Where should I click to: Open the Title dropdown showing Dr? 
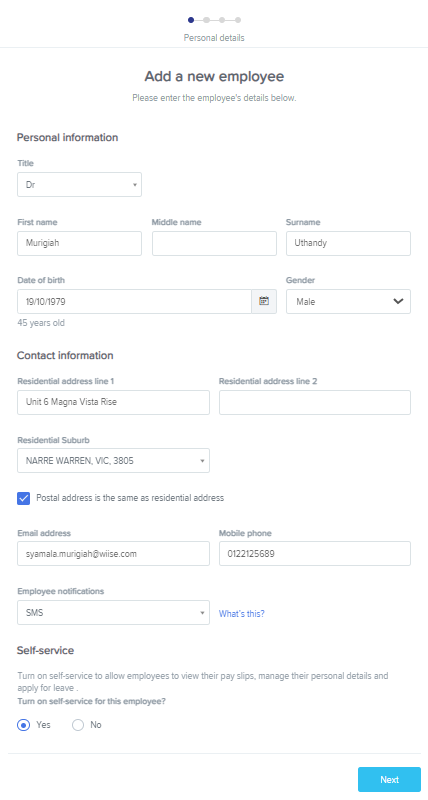[80, 185]
